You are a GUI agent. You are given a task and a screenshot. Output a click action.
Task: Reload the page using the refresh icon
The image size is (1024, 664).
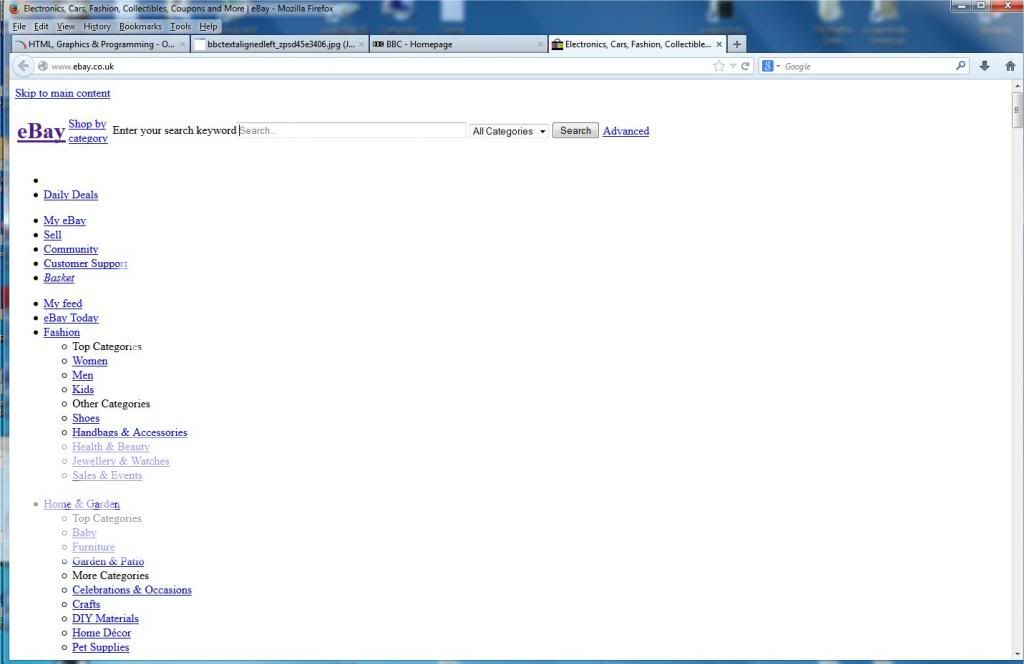click(746, 66)
